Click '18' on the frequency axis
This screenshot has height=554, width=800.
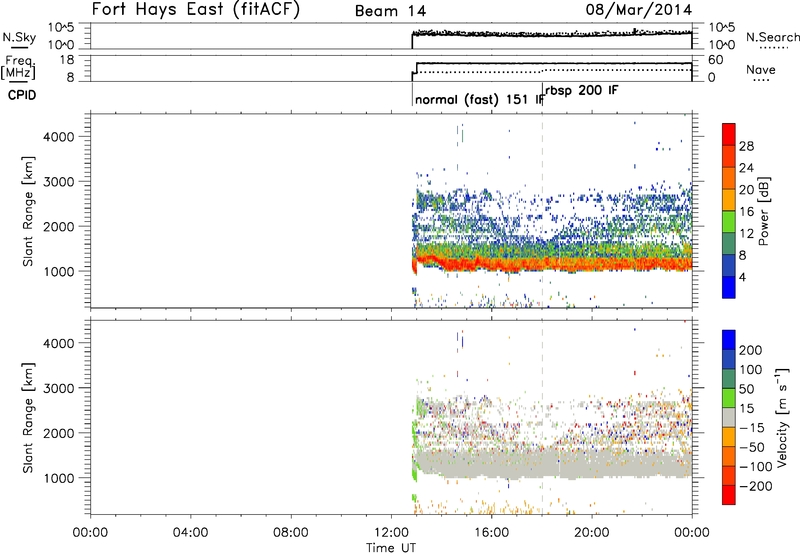point(67,60)
